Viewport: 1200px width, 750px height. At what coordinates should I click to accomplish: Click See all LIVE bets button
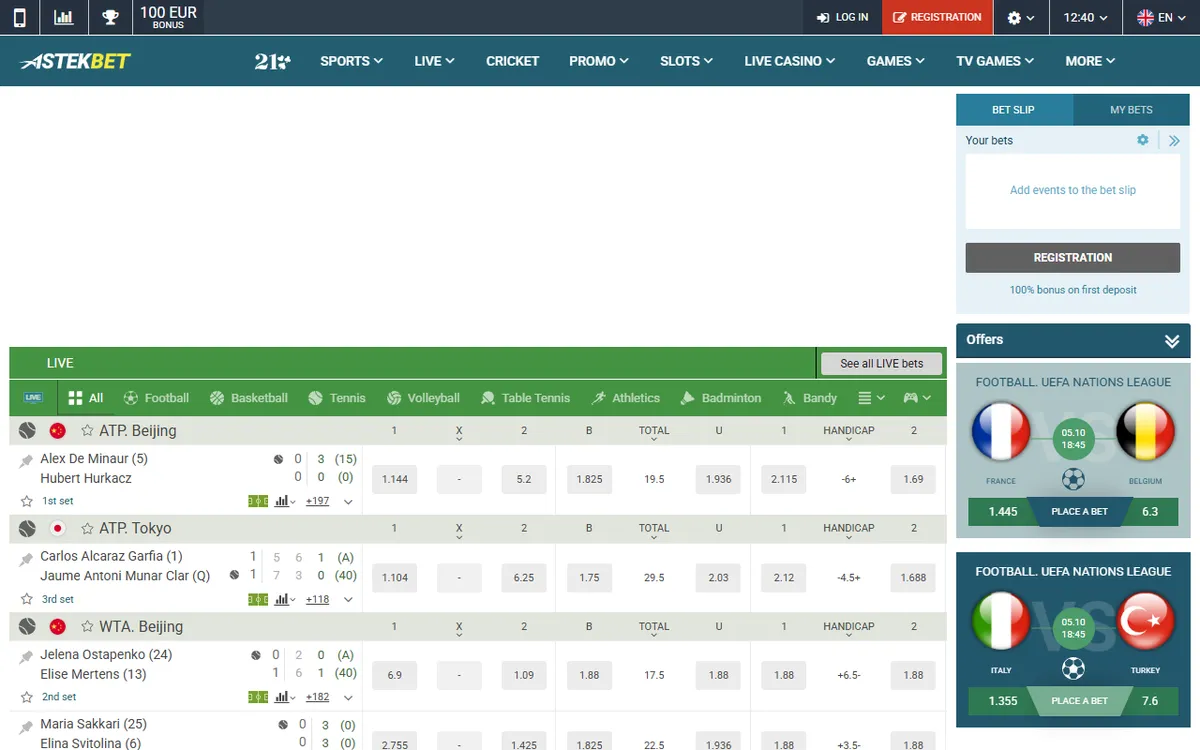click(881, 363)
